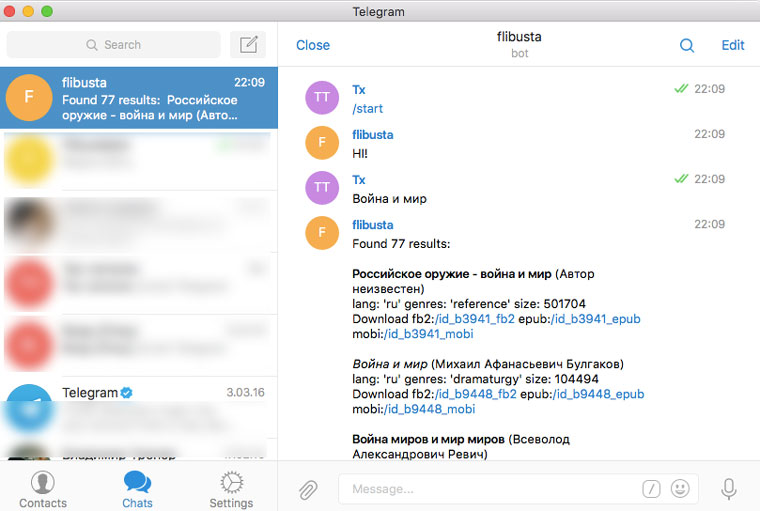Click the orange F avatar beside the HI! message
This screenshot has height=511, width=760.
pos(322,143)
